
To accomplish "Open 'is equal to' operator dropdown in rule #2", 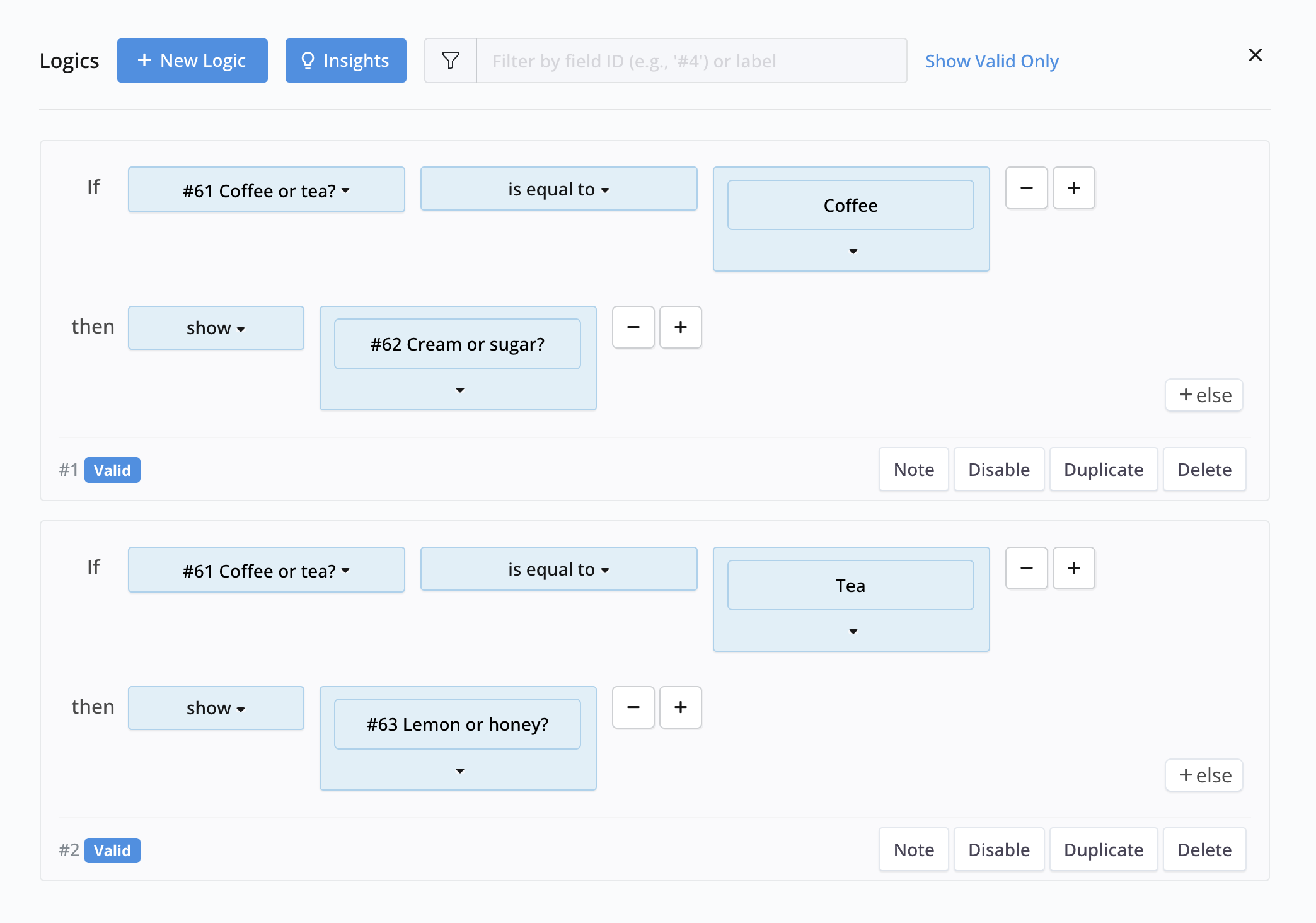I will pos(558,569).
